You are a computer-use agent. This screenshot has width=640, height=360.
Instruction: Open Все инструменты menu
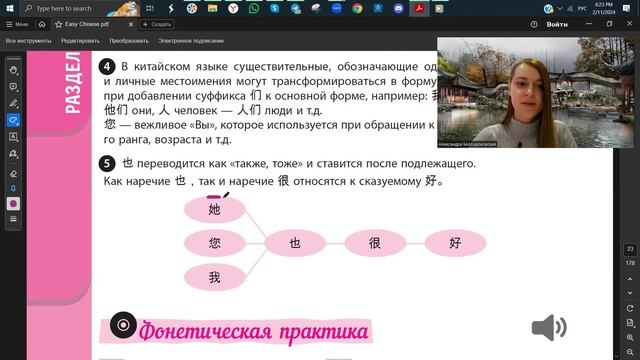click(x=29, y=41)
